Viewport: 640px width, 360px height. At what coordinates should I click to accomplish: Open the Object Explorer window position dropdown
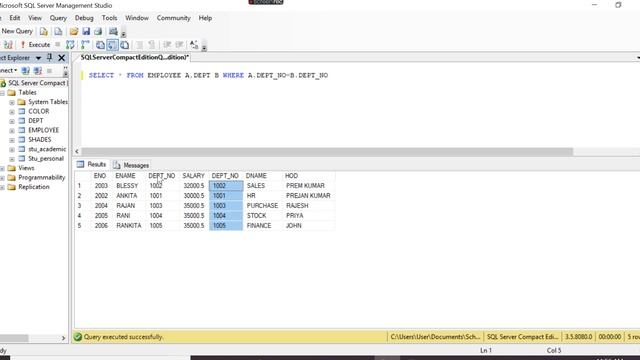(x=38, y=58)
